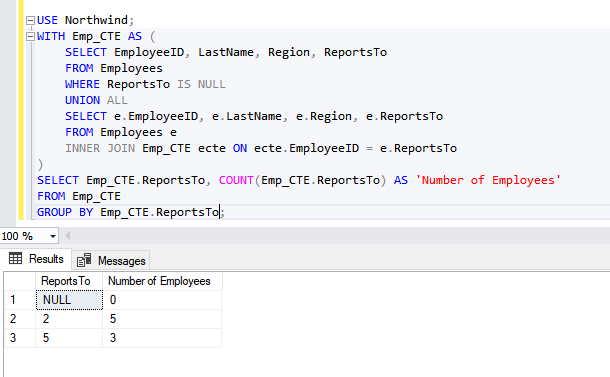Click the IS NULL condition text
610x377 pixels.
202,84
